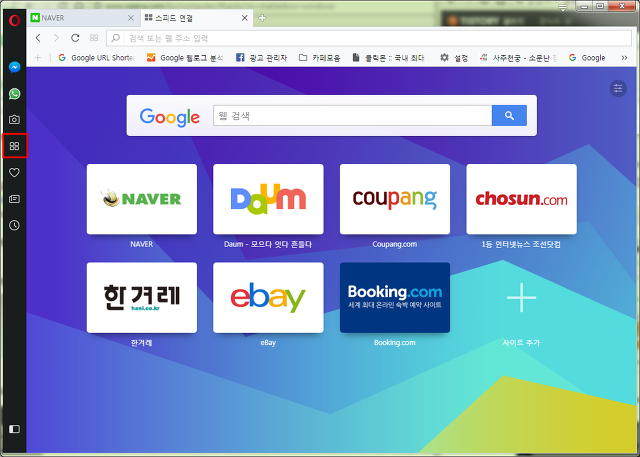Open the Daum speed dial tile
640x457 pixels.
pyautogui.click(x=268, y=199)
